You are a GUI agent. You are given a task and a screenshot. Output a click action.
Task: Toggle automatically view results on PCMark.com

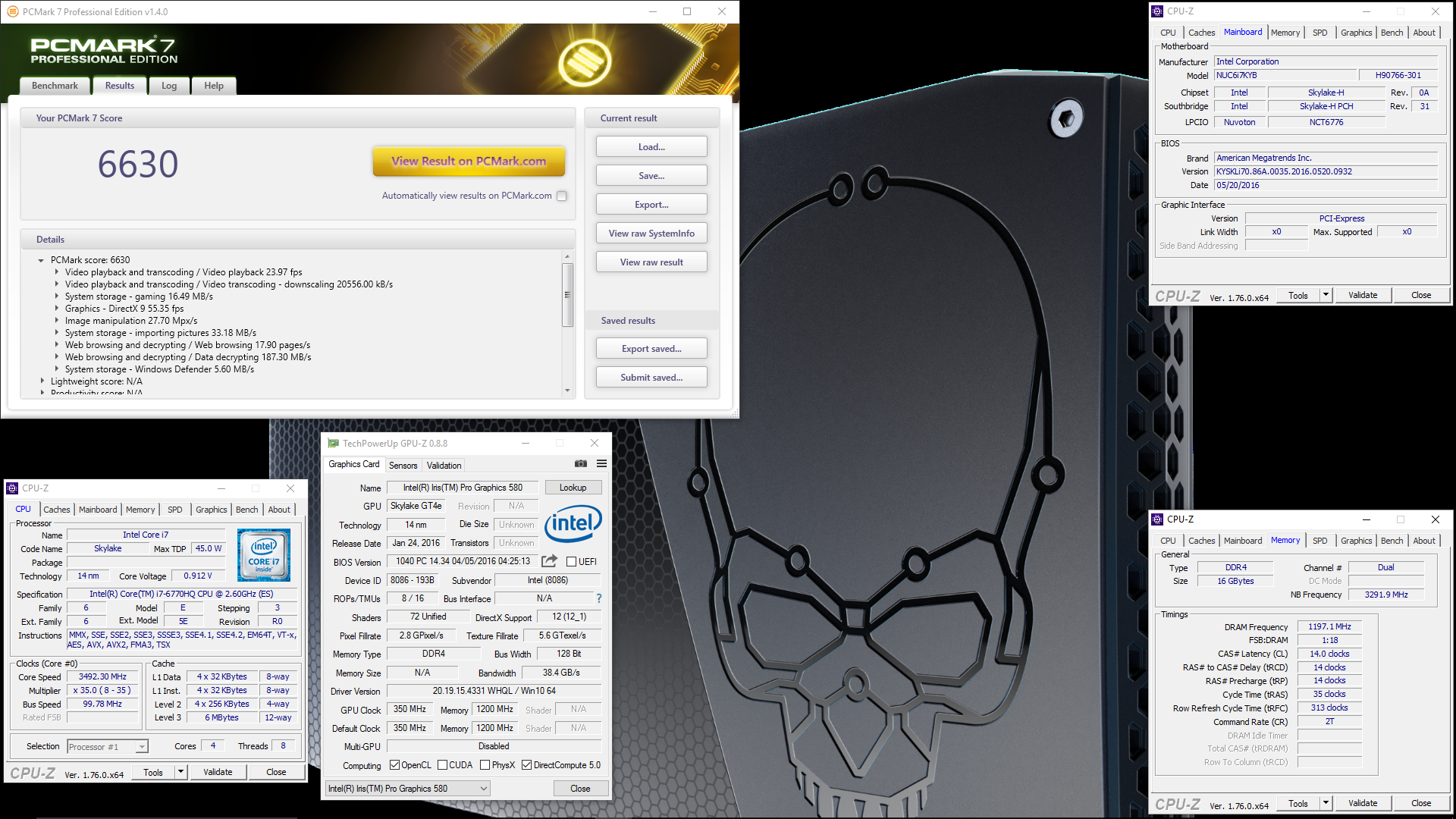[x=562, y=196]
